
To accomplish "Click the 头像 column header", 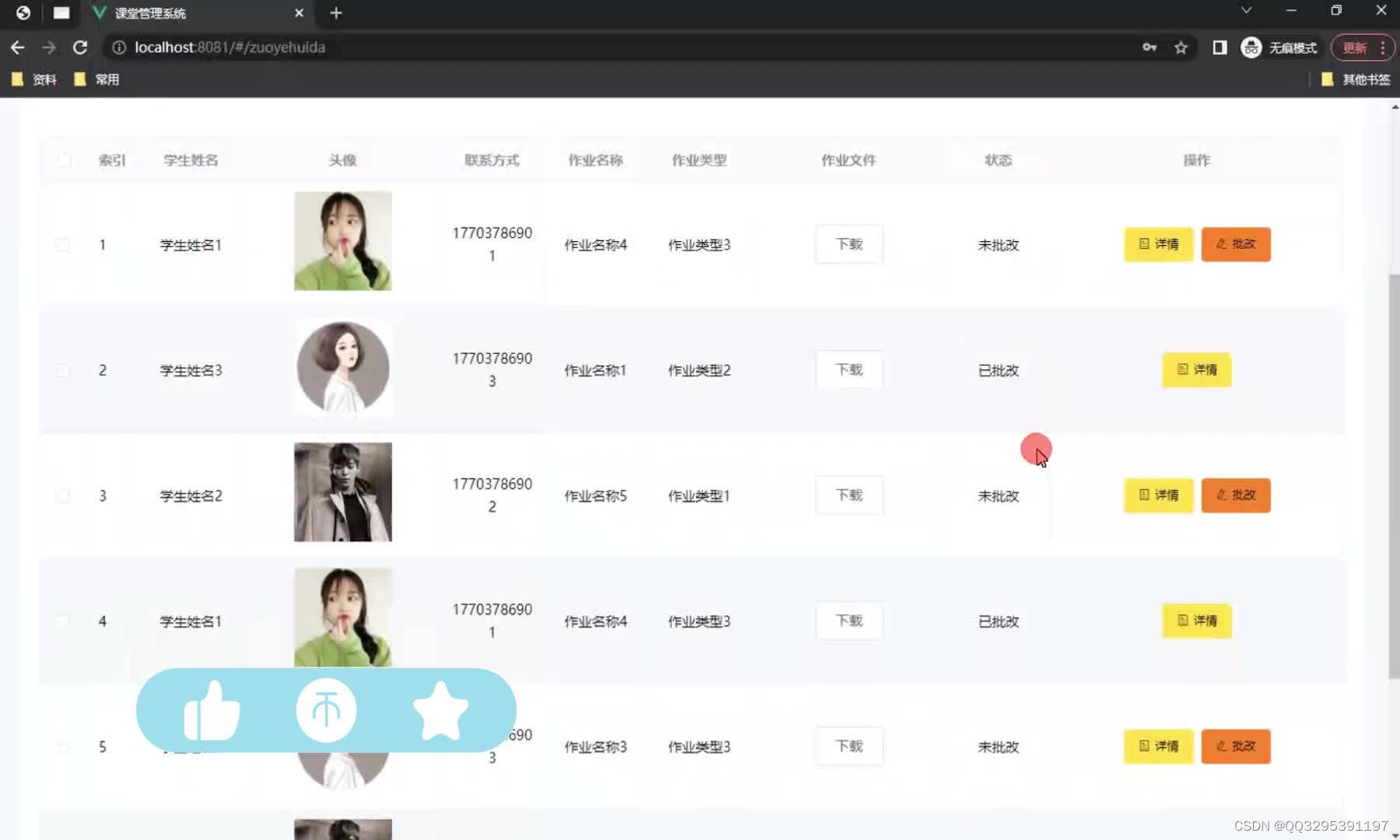I will pyautogui.click(x=342, y=160).
